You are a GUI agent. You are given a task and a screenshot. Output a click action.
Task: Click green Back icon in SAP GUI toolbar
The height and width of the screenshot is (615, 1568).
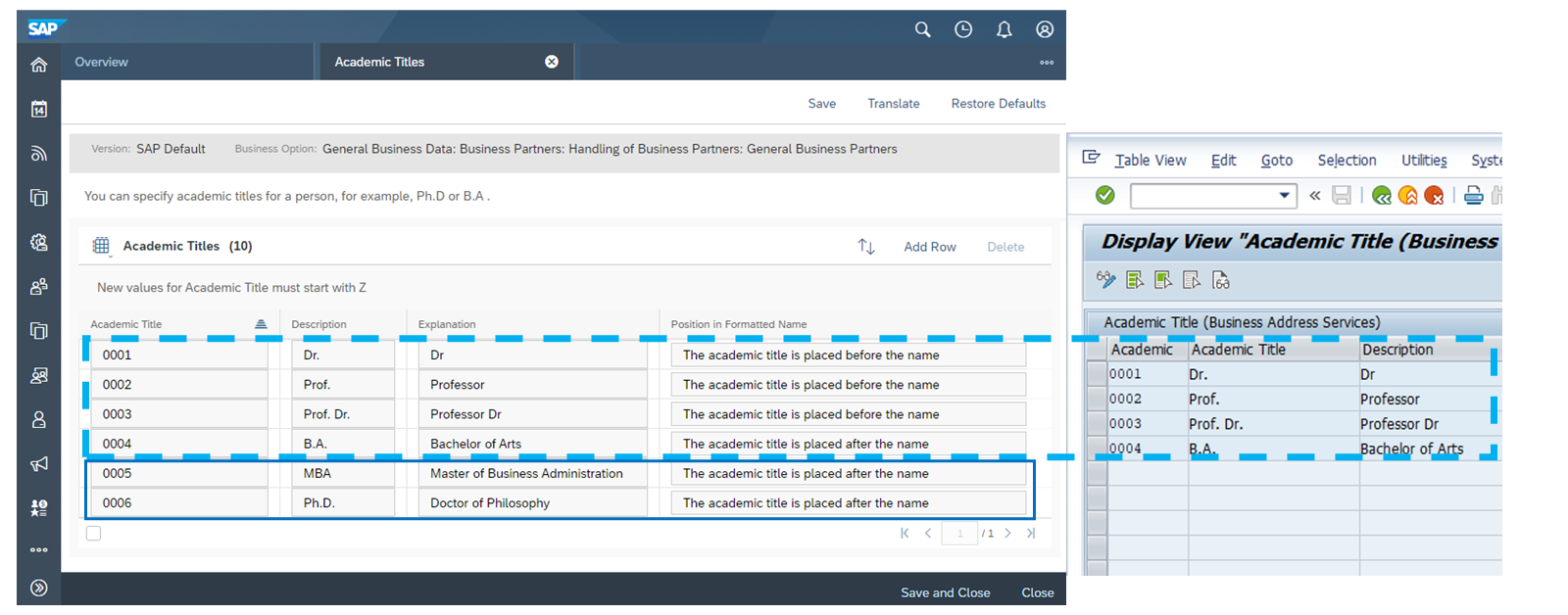coord(1382,196)
